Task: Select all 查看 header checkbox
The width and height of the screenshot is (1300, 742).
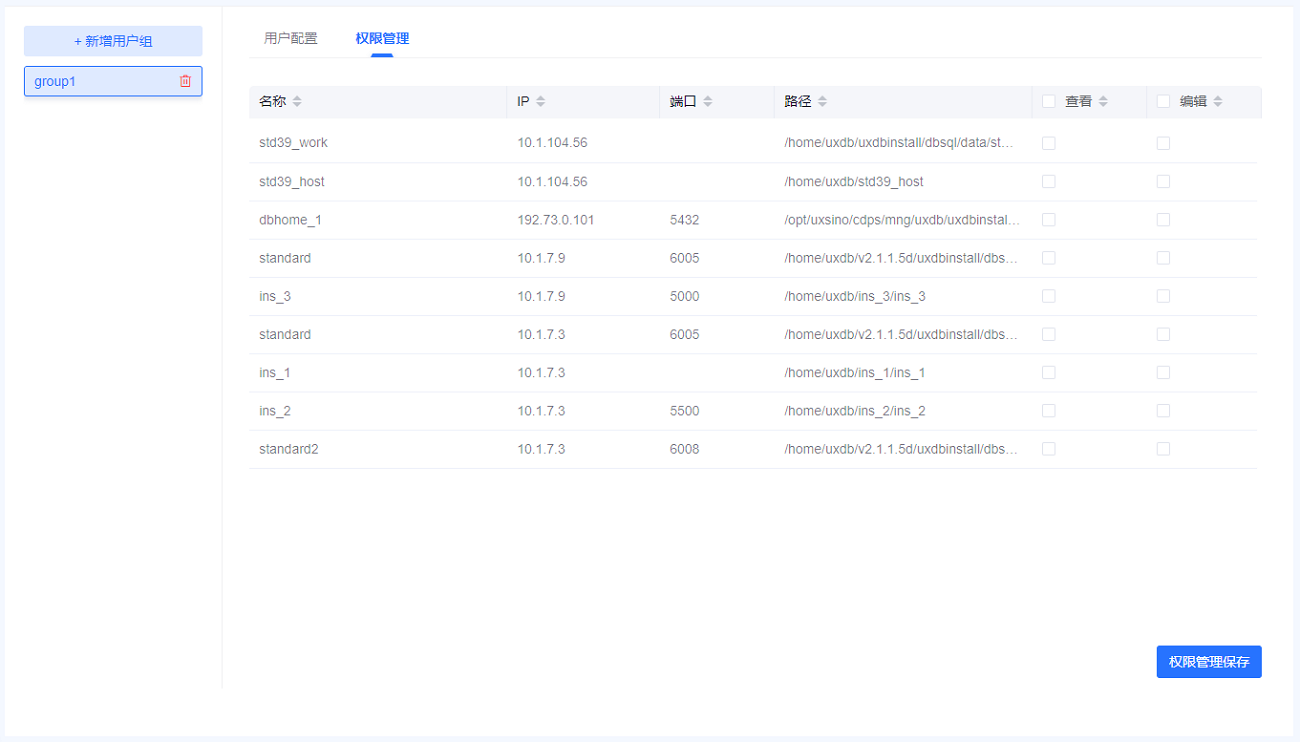Action: [x=1049, y=101]
